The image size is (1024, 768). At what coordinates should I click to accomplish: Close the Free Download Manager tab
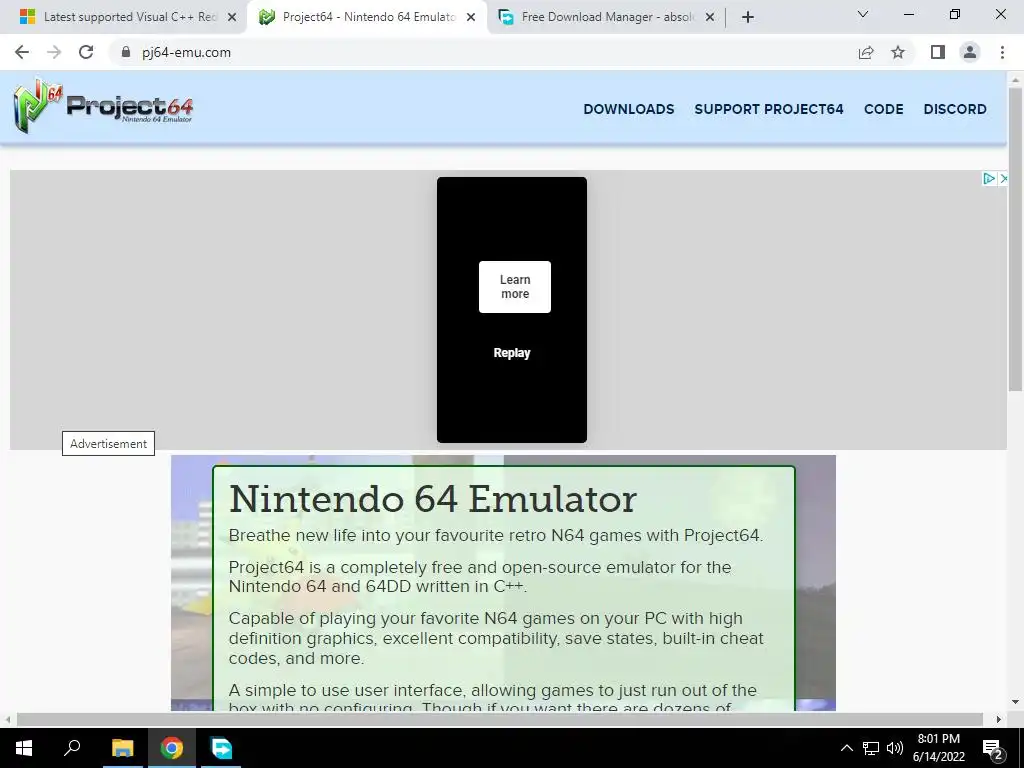tap(710, 17)
